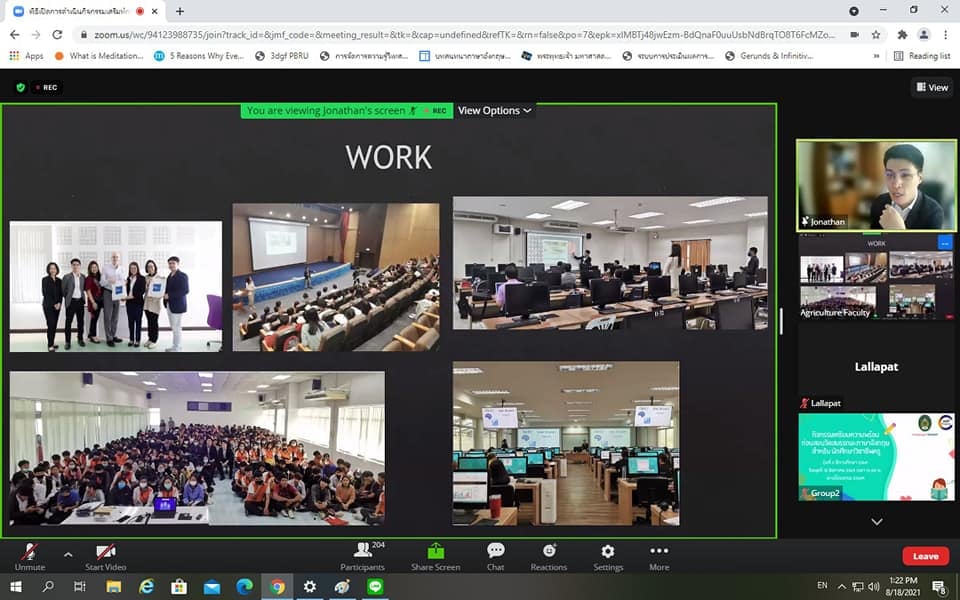Screen dimensions: 960x600
Task: Open the blue options button on Agriculture Faculty tile
Action: [945, 243]
